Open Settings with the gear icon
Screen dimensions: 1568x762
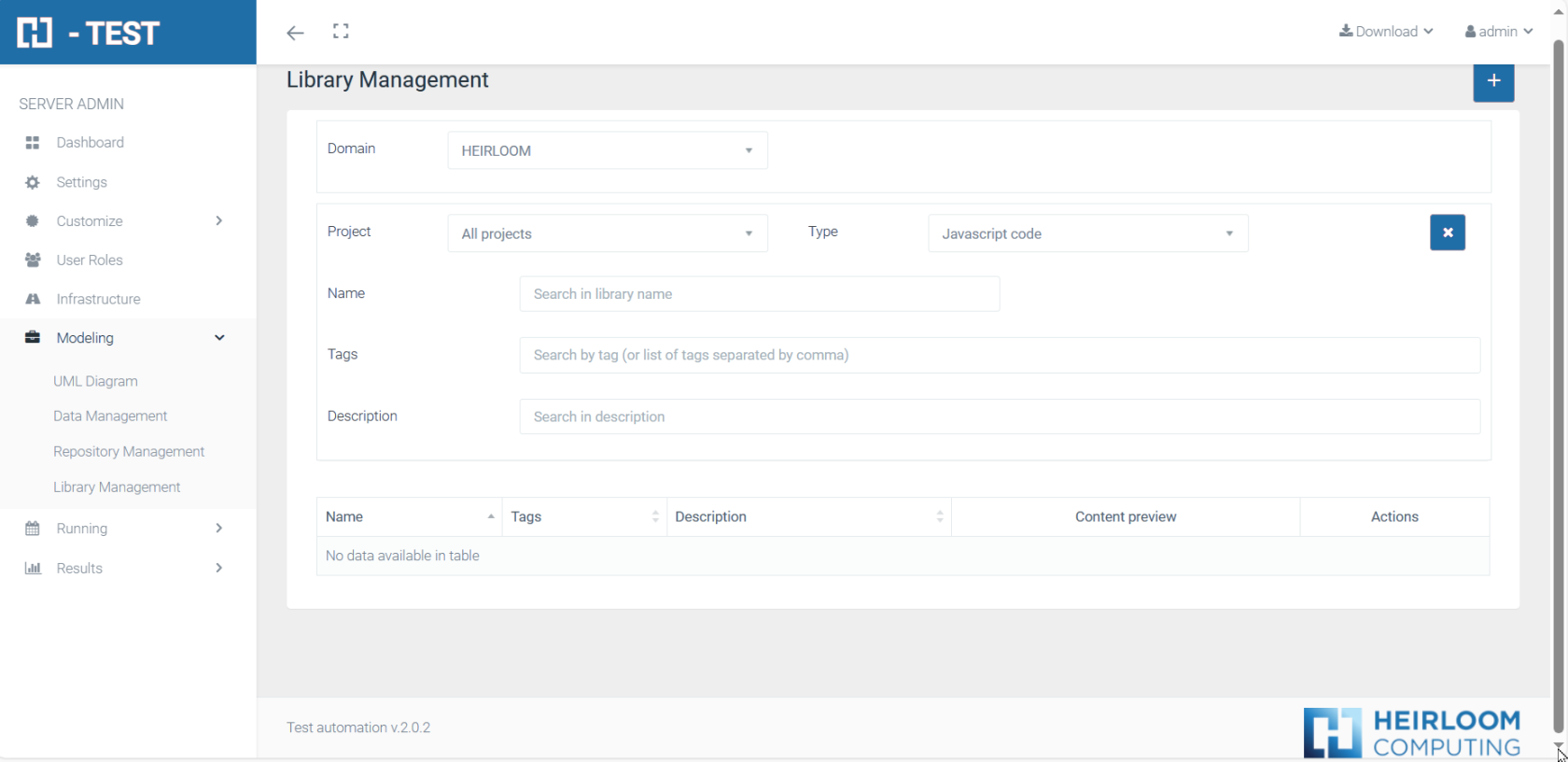pyautogui.click(x=81, y=182)
